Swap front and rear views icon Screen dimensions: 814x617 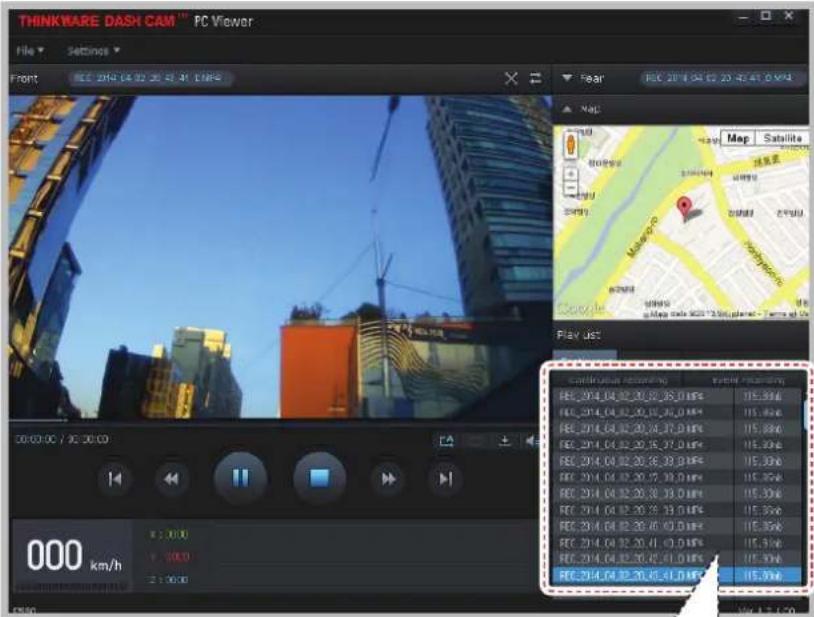tap(535, 78)
